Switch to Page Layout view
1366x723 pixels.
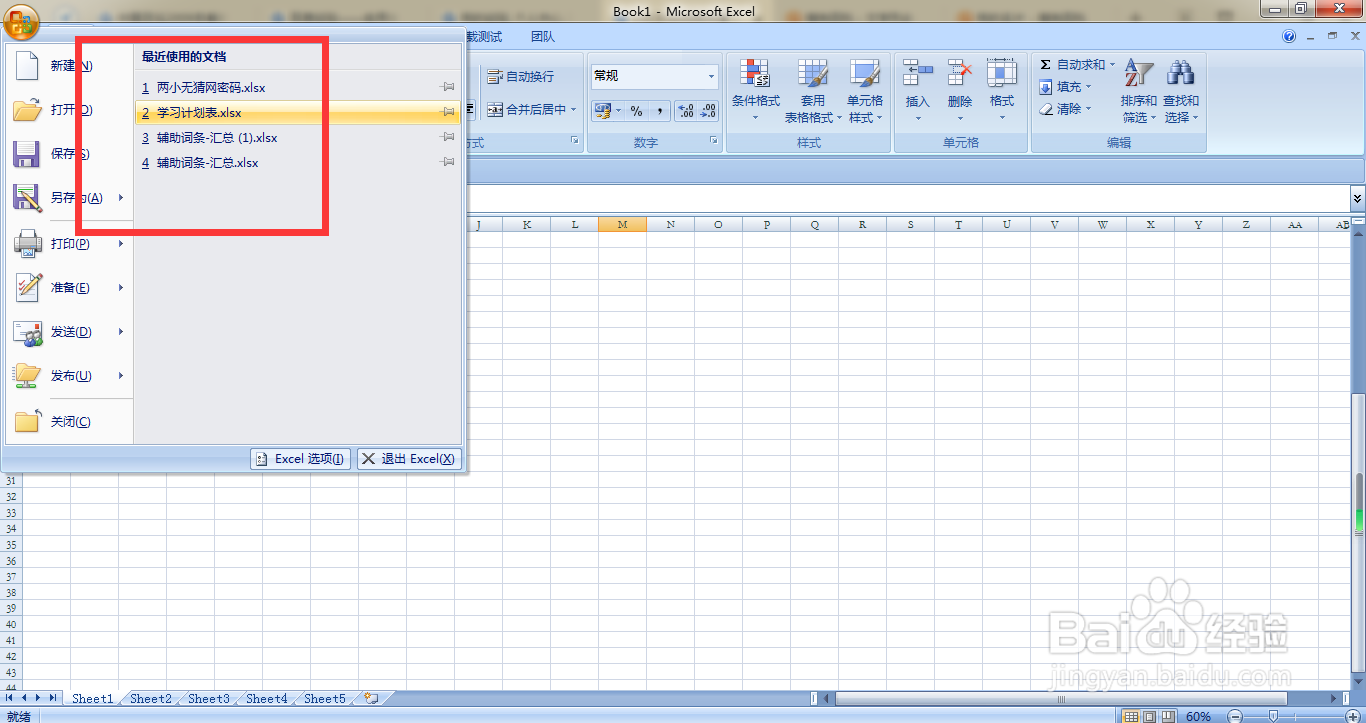[x=1149, y=716]
